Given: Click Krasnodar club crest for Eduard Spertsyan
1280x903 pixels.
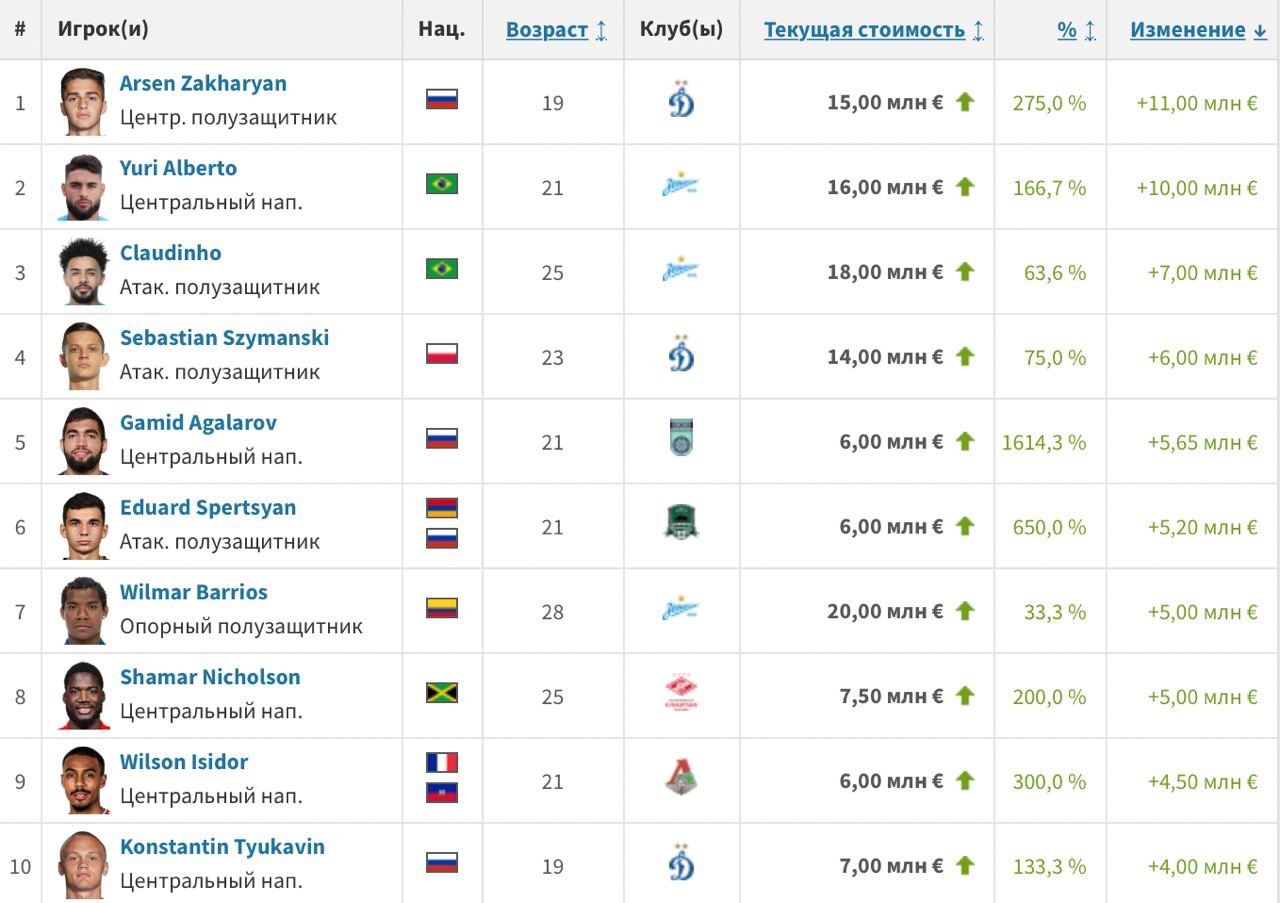Looking at the screenshot, I should click(x=681, y=525).
